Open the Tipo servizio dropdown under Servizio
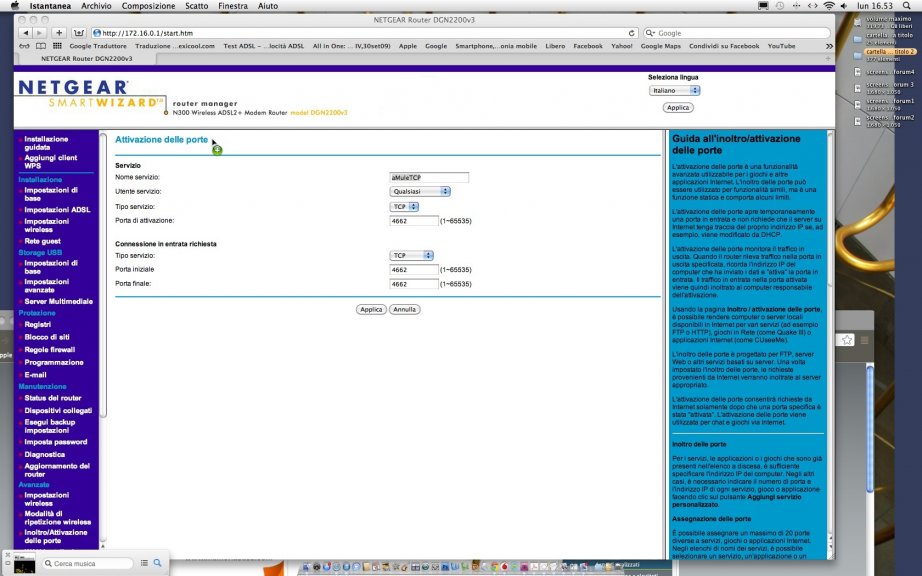The width and height of the screenshot is (922, 576). pyautogui.click(x=404, y=207)
